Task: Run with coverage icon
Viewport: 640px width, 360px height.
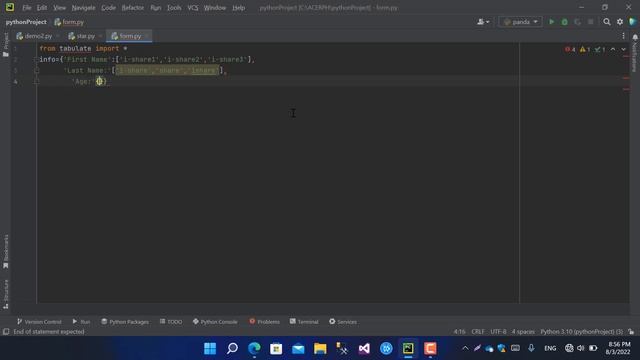Action: pos(578,22)
